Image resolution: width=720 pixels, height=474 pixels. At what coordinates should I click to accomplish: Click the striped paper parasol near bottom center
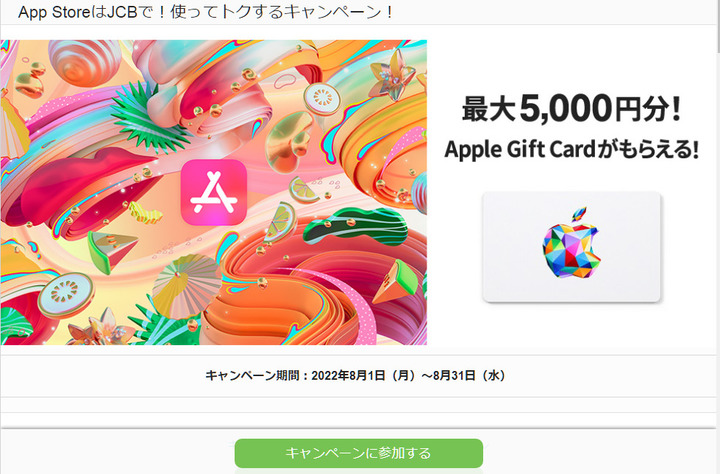point(184,286)
